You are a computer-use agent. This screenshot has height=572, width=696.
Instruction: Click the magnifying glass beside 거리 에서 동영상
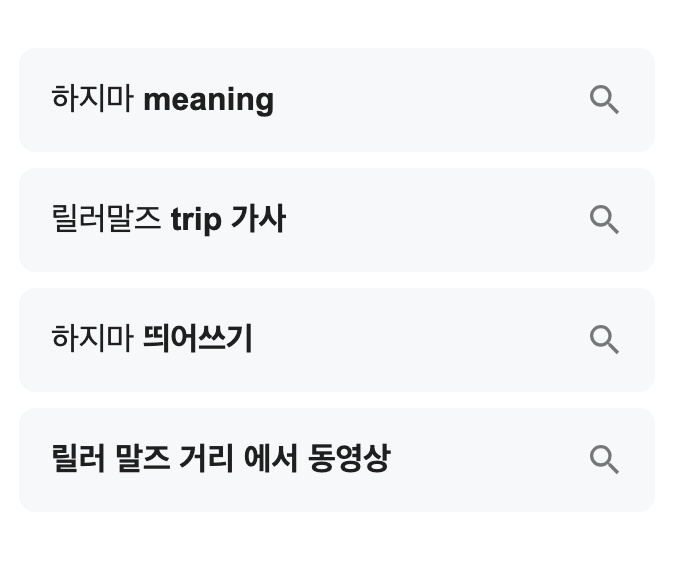(604, 460)
